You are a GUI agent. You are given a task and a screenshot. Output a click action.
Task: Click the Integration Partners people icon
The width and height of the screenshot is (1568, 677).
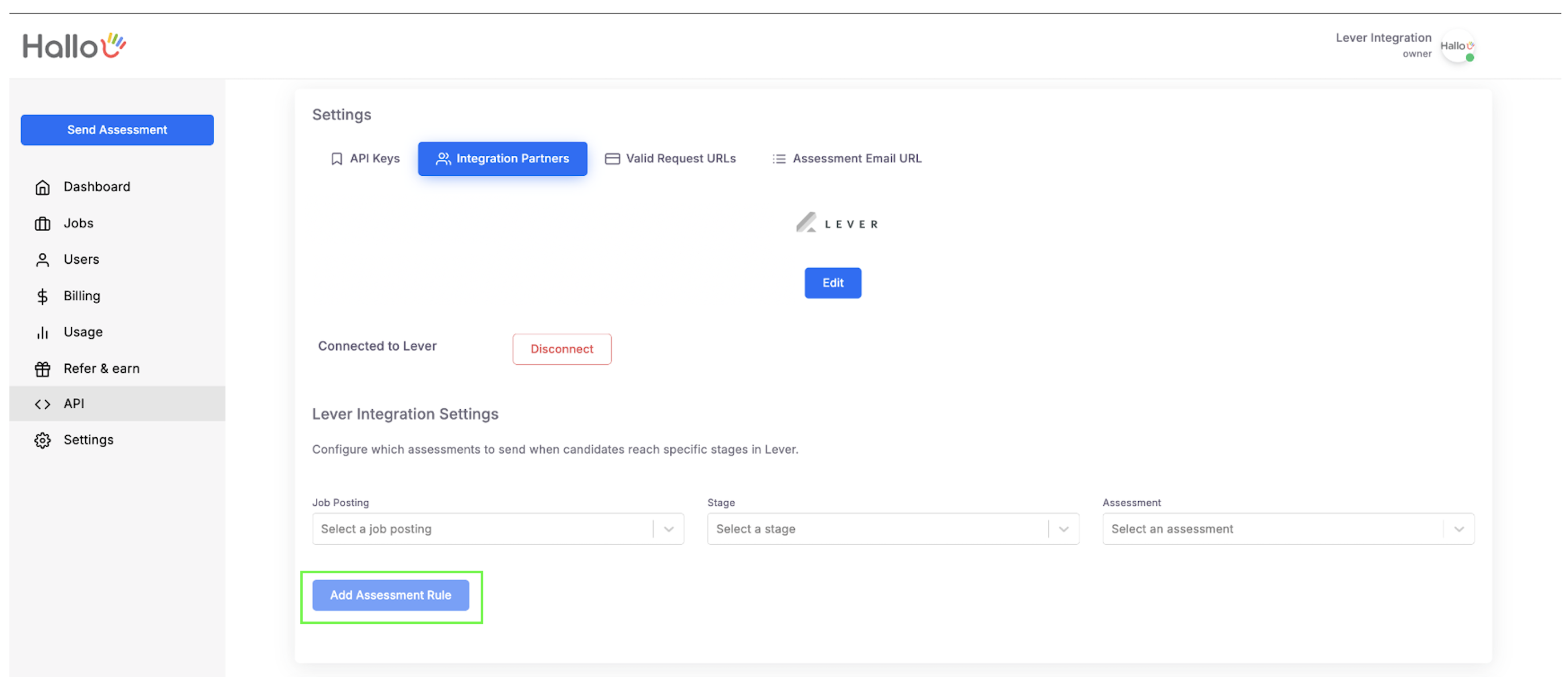pos(443,159)
